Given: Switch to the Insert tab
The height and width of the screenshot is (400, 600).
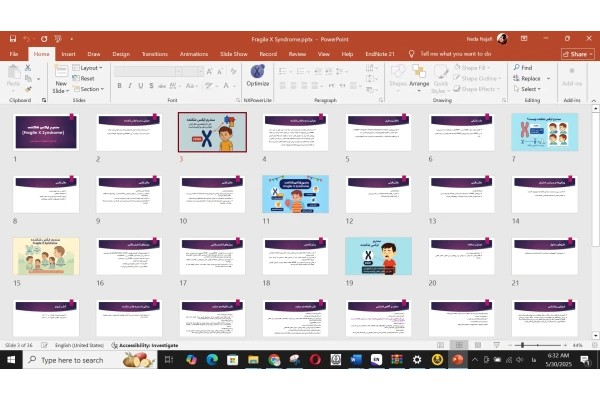Looking at the screenshot, I should coord(68,54).
